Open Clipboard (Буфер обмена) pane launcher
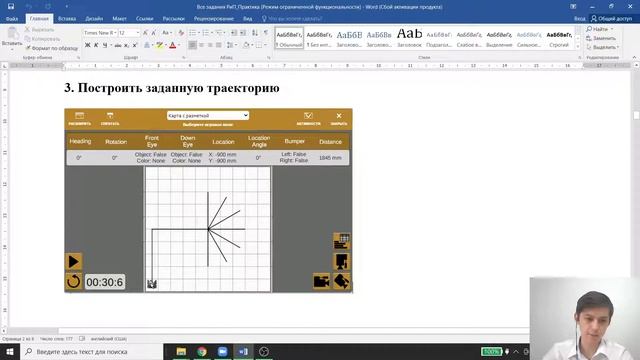Screen dimensions: 640x360 click(78, 58)
